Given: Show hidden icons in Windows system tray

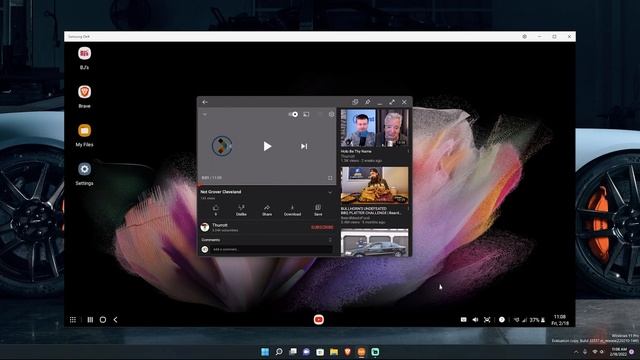Looking at the screenshot, I should click(x=576, y=352).
